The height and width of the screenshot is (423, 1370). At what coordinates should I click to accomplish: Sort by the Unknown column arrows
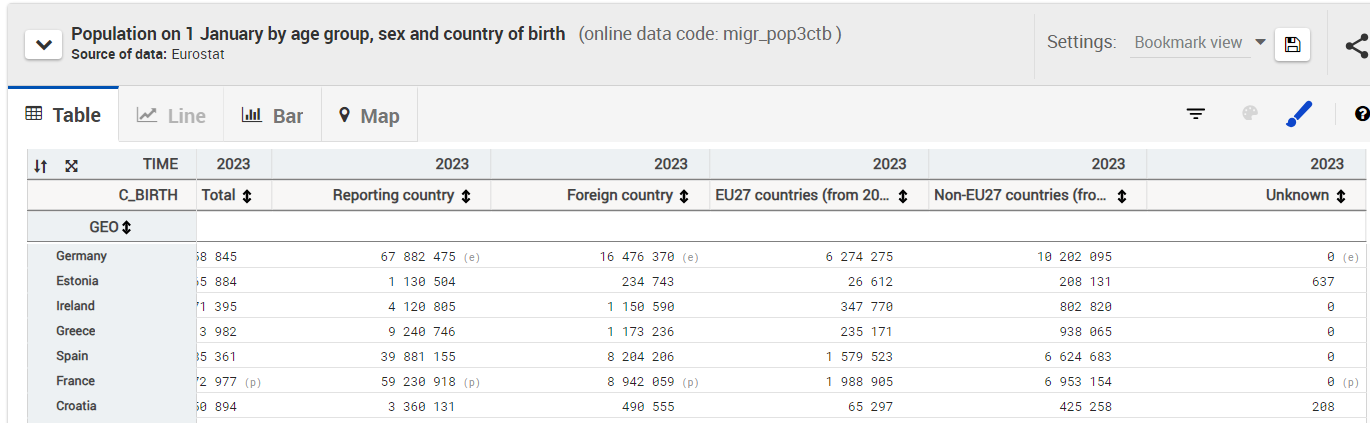pos(1340,196)
